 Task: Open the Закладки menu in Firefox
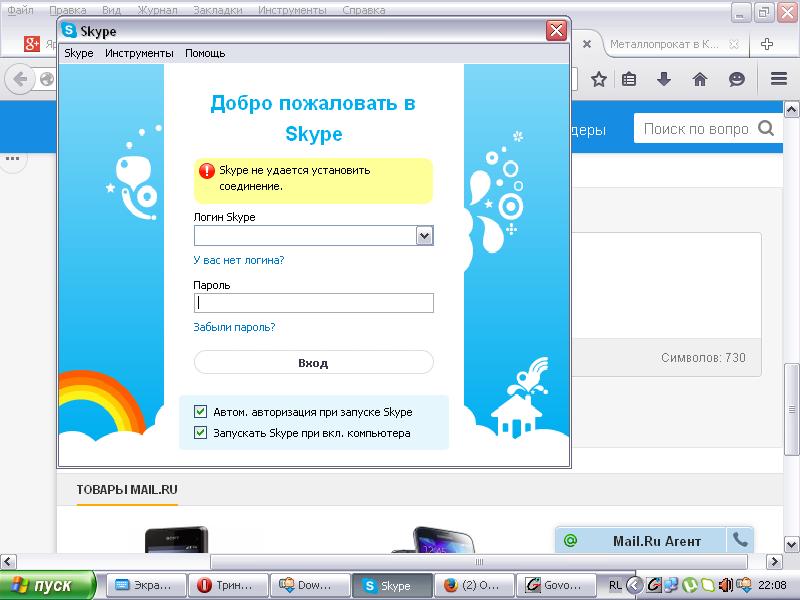[x=218, y=10]
